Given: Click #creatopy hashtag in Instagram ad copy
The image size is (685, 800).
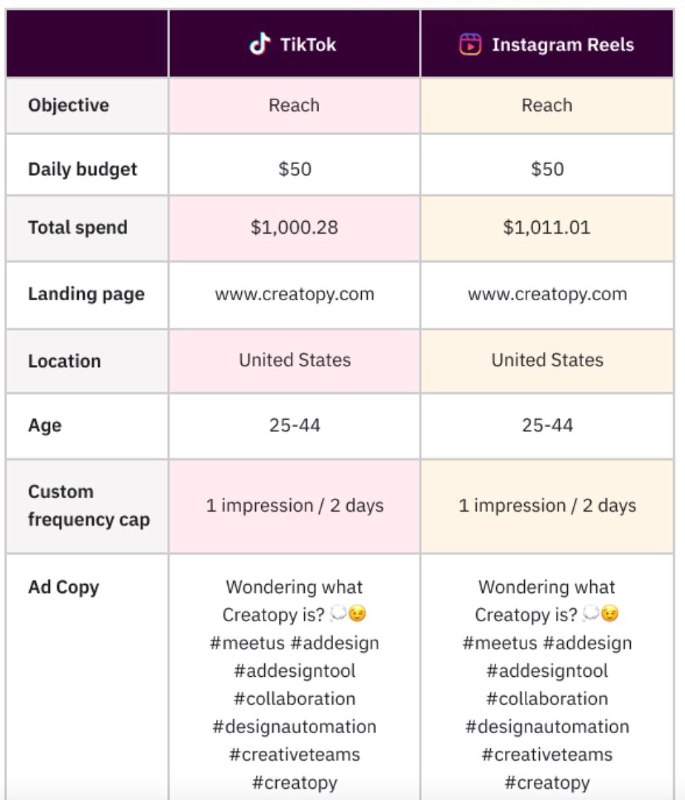Looking at the screenshot, I should click(547, 783).
